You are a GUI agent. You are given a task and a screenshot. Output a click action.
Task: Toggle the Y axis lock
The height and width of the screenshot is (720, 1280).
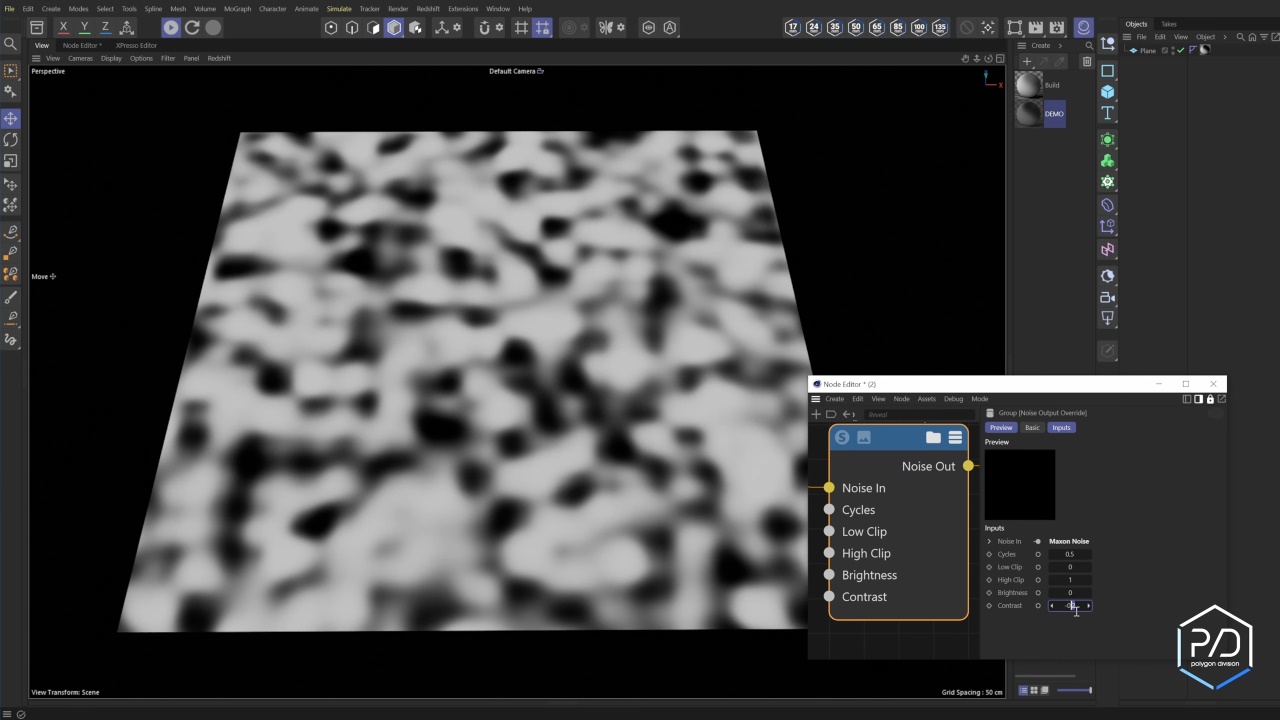(84, 28)
